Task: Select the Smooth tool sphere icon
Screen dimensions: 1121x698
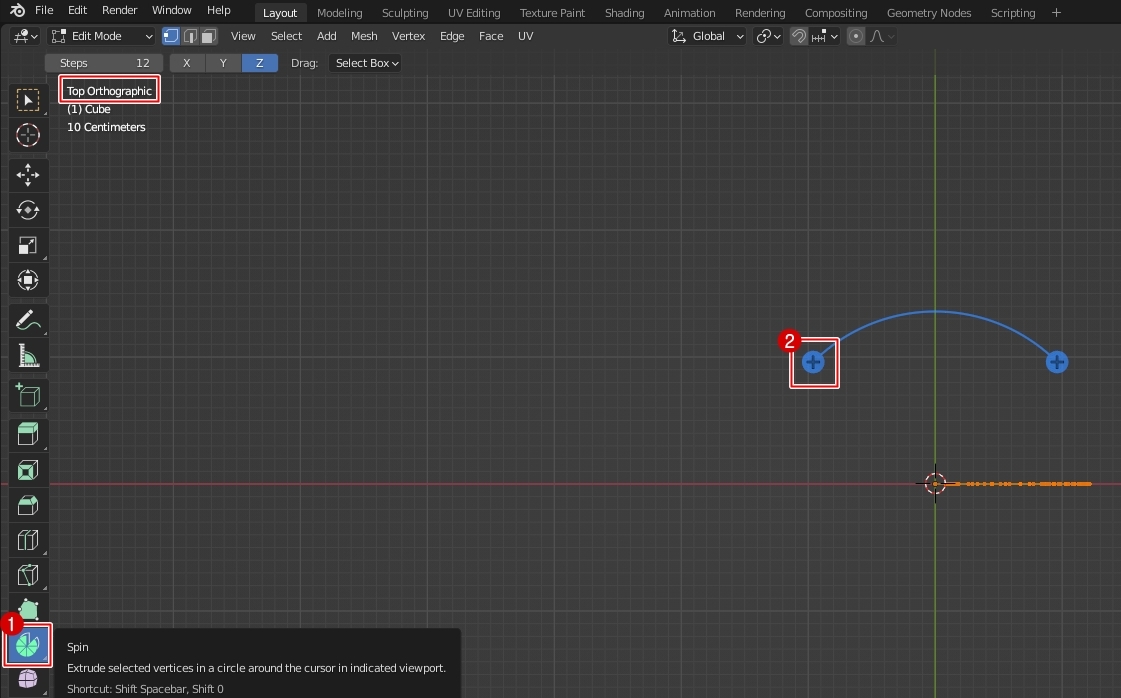Action: 28,679
